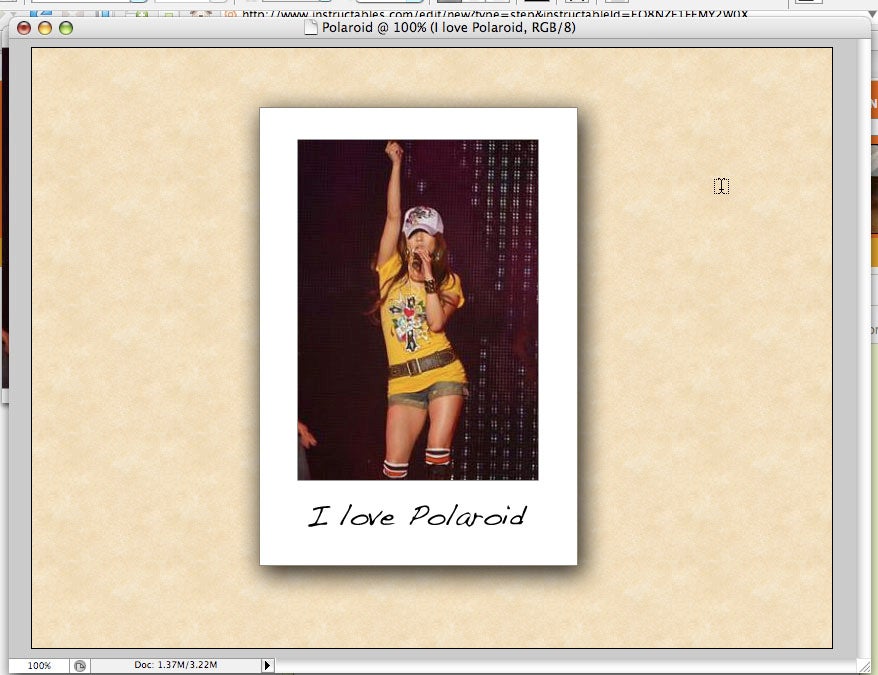878x675 pixels.
Task: Click the window resize grip corner
Action: 865,666
